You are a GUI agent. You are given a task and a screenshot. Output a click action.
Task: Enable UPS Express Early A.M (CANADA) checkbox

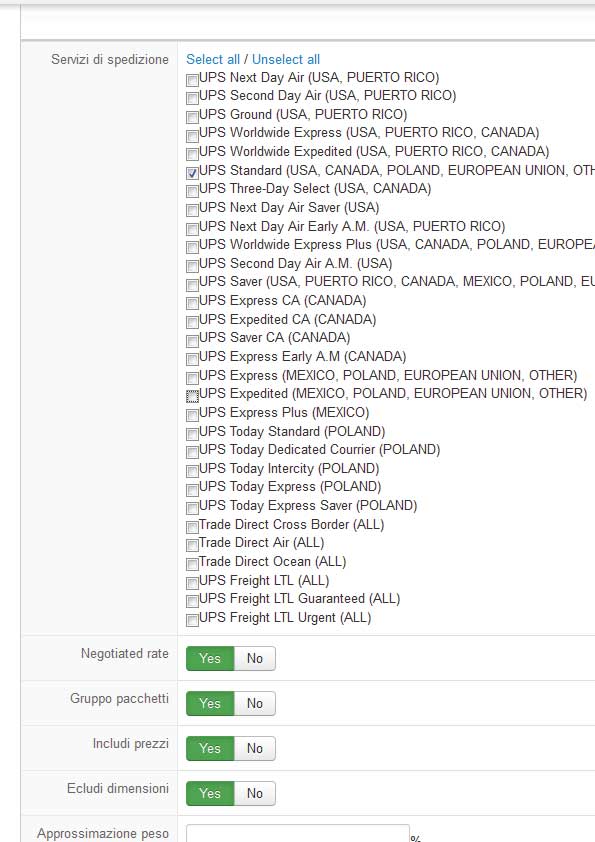point(192,359)
